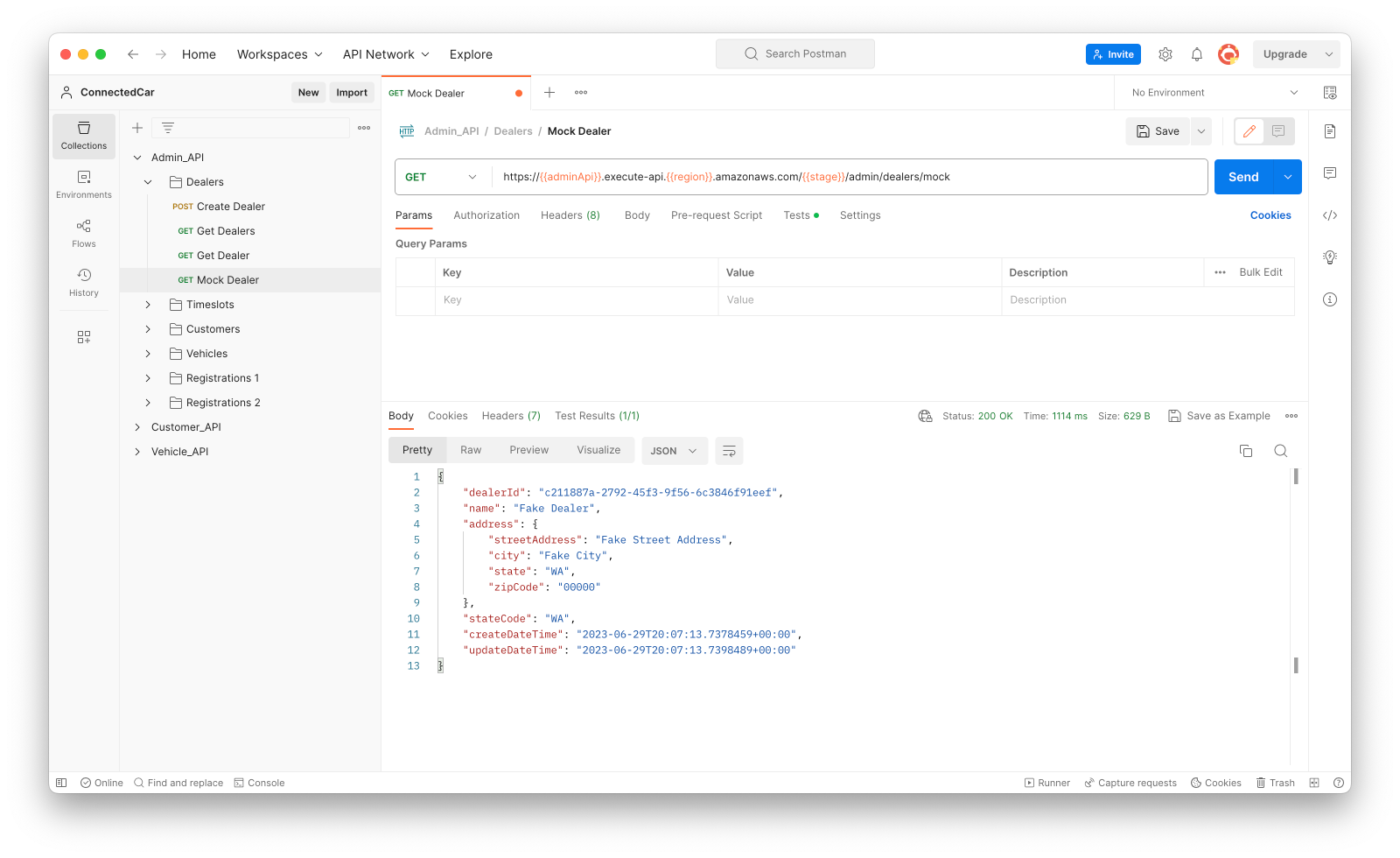Open the environment quick look icon
This screenshot has height=858, width=1400.
click(1330, 93)
